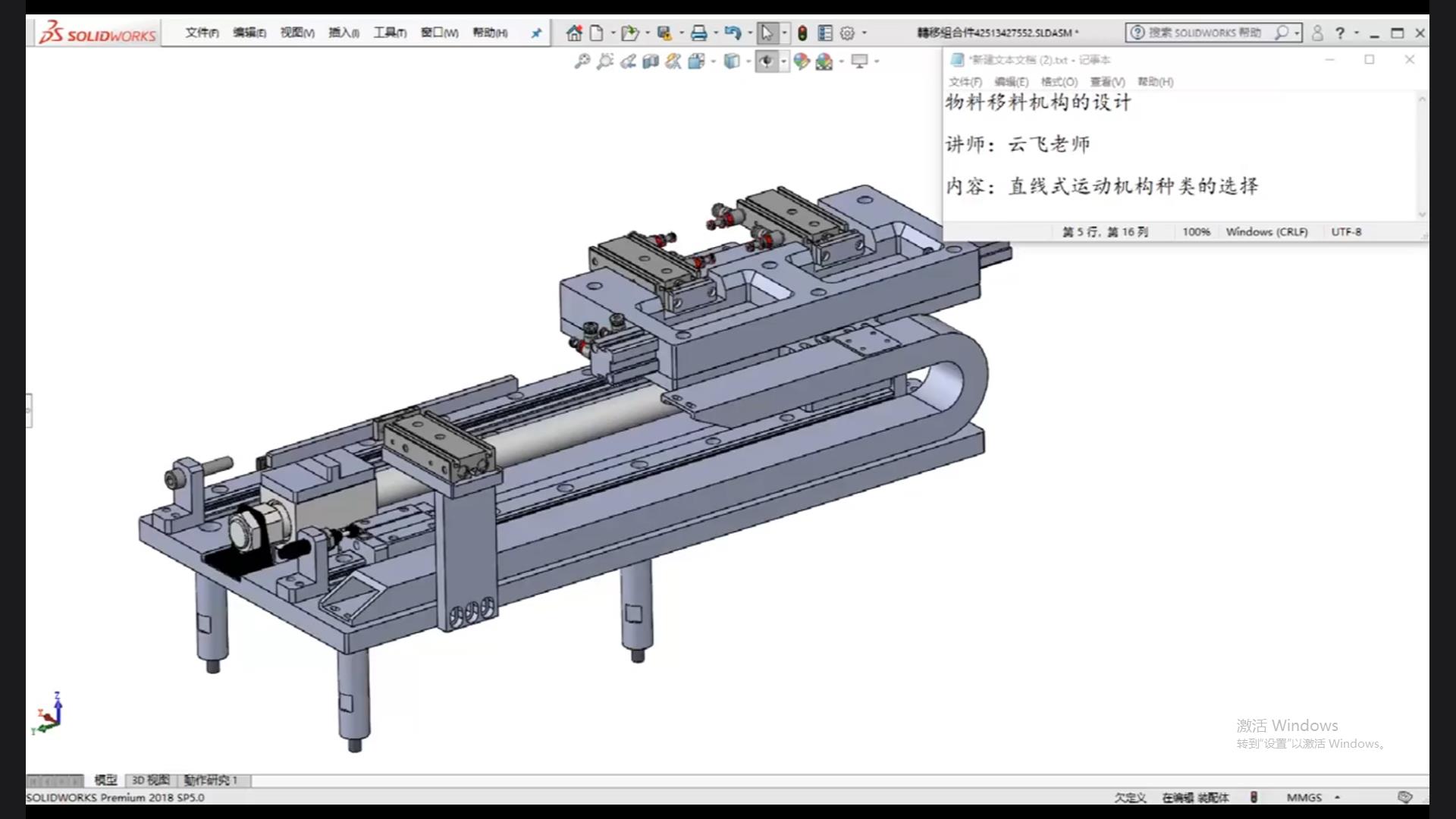Open the 视图(V) menu in SolidWorks

(x=297, y=33)
